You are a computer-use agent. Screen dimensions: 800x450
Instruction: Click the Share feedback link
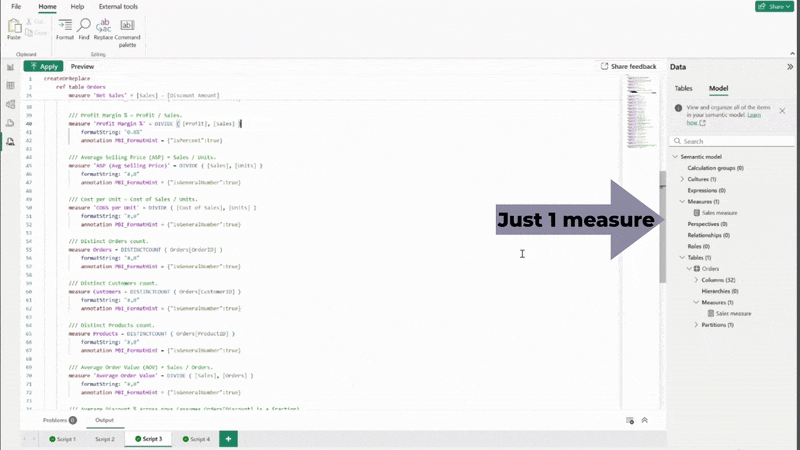tap(629, 66)
